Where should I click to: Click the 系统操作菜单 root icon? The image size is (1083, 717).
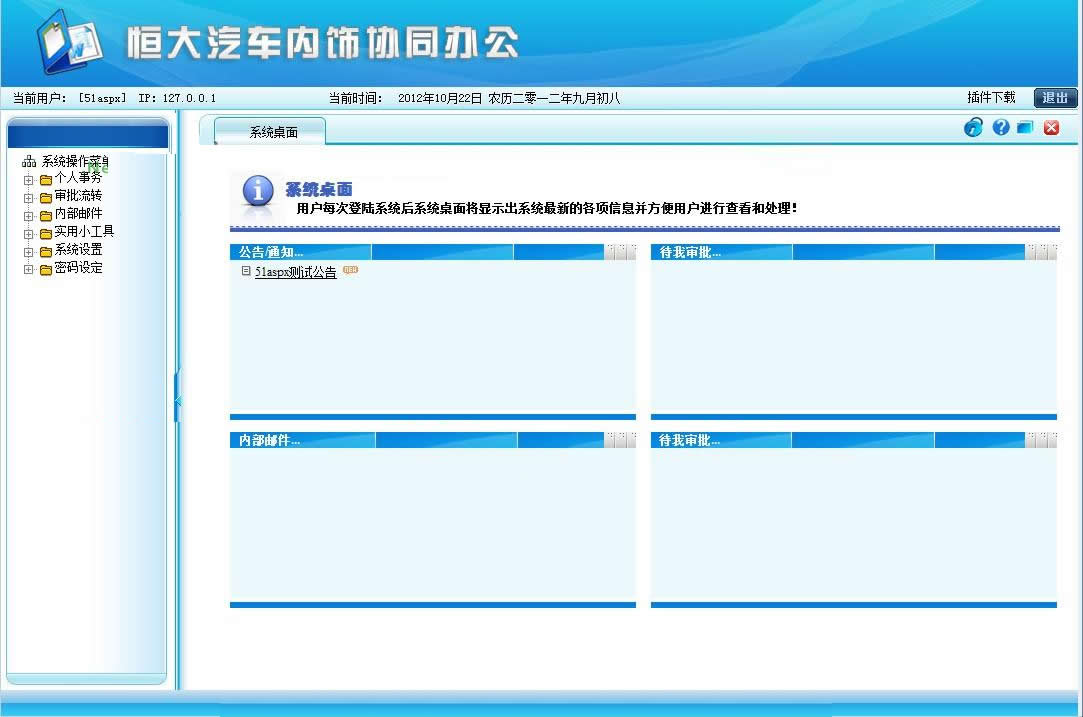pos(27,160)
